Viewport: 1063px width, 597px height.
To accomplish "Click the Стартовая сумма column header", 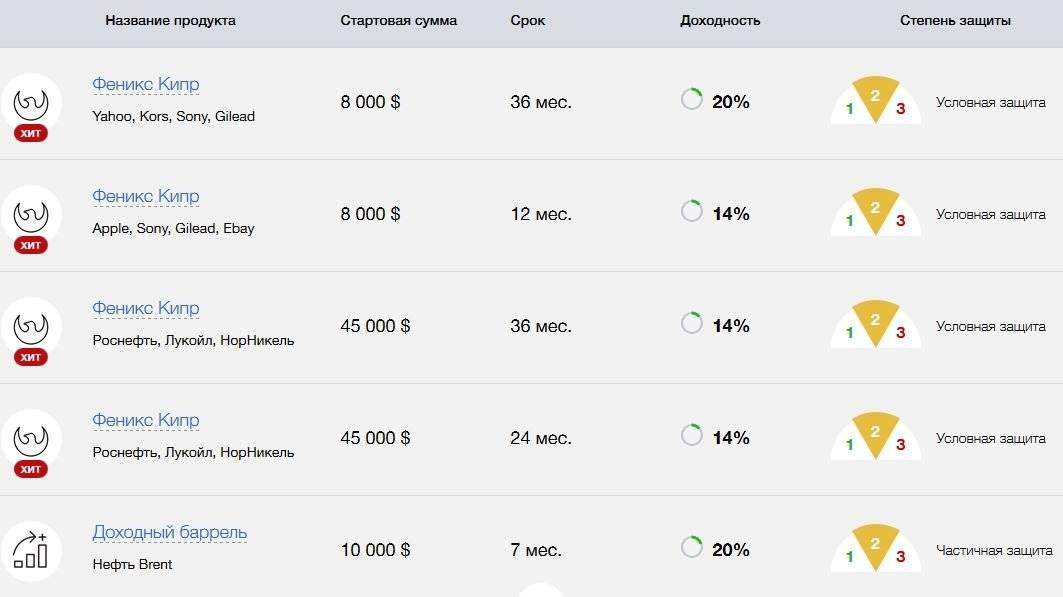I will pyautogui.click(x=398, y=21).
